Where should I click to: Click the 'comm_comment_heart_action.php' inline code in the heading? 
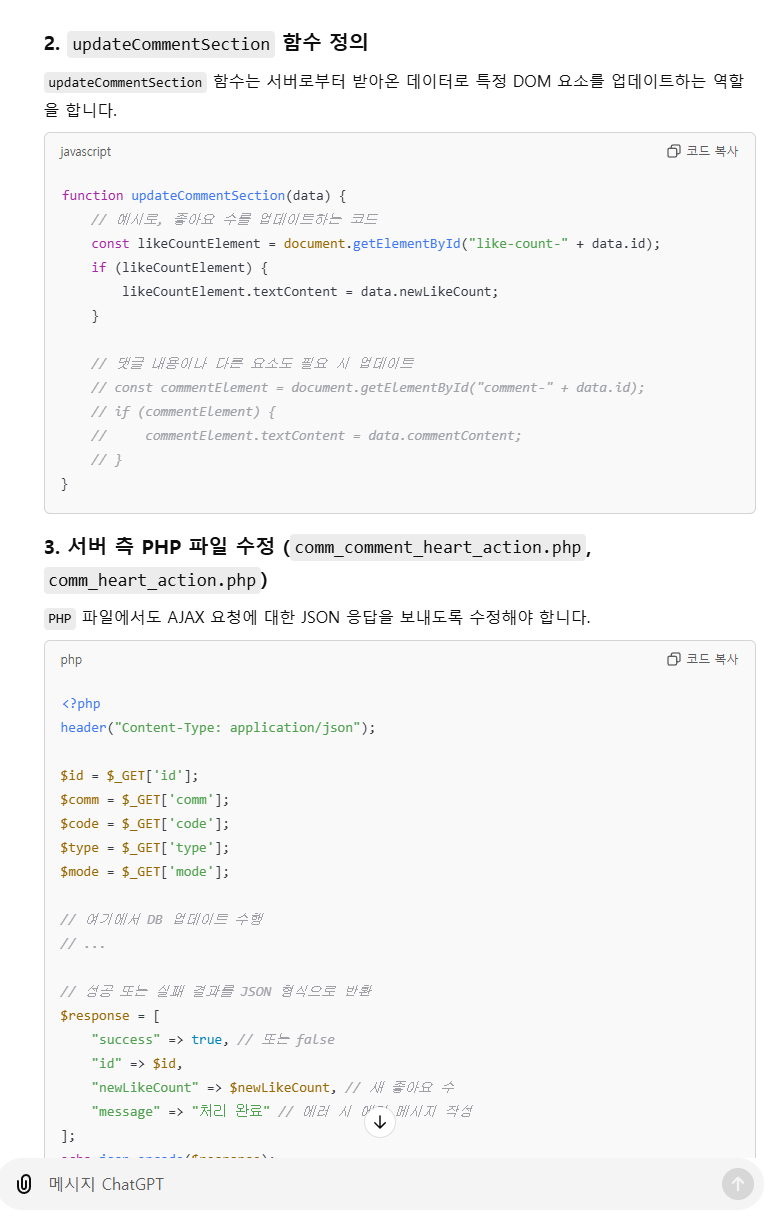pos(438,547)
